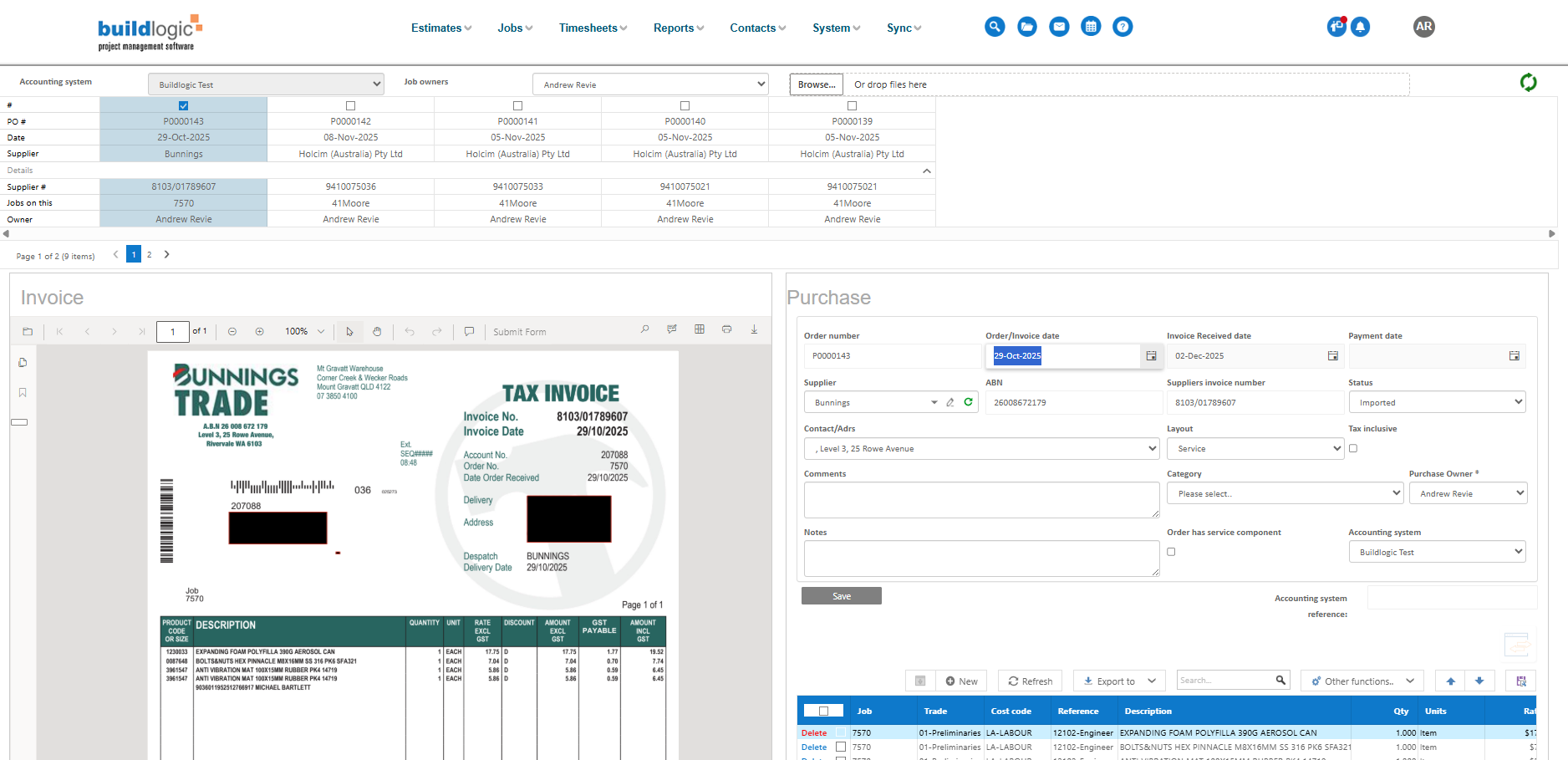
Task: Click the edit pencil icon beside Supplier
Action: 950,402
